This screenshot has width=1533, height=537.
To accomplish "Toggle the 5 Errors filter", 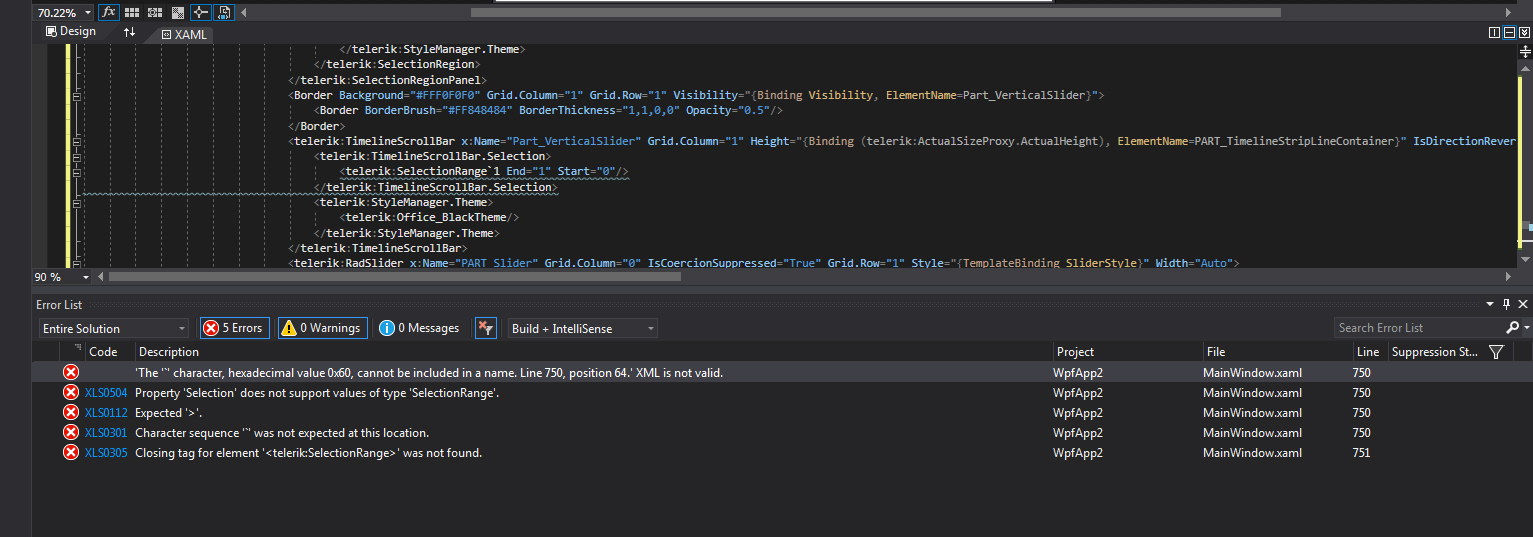I will (x=235, y=328).
